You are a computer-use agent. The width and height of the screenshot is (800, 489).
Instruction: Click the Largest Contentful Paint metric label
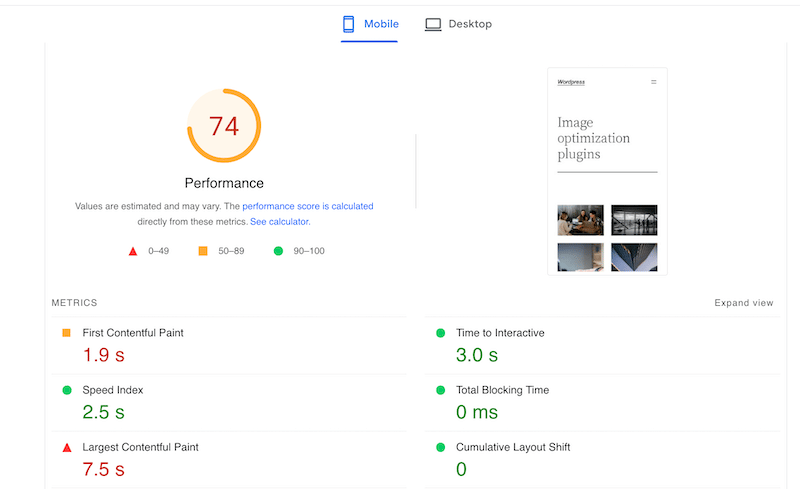point(140,447)
